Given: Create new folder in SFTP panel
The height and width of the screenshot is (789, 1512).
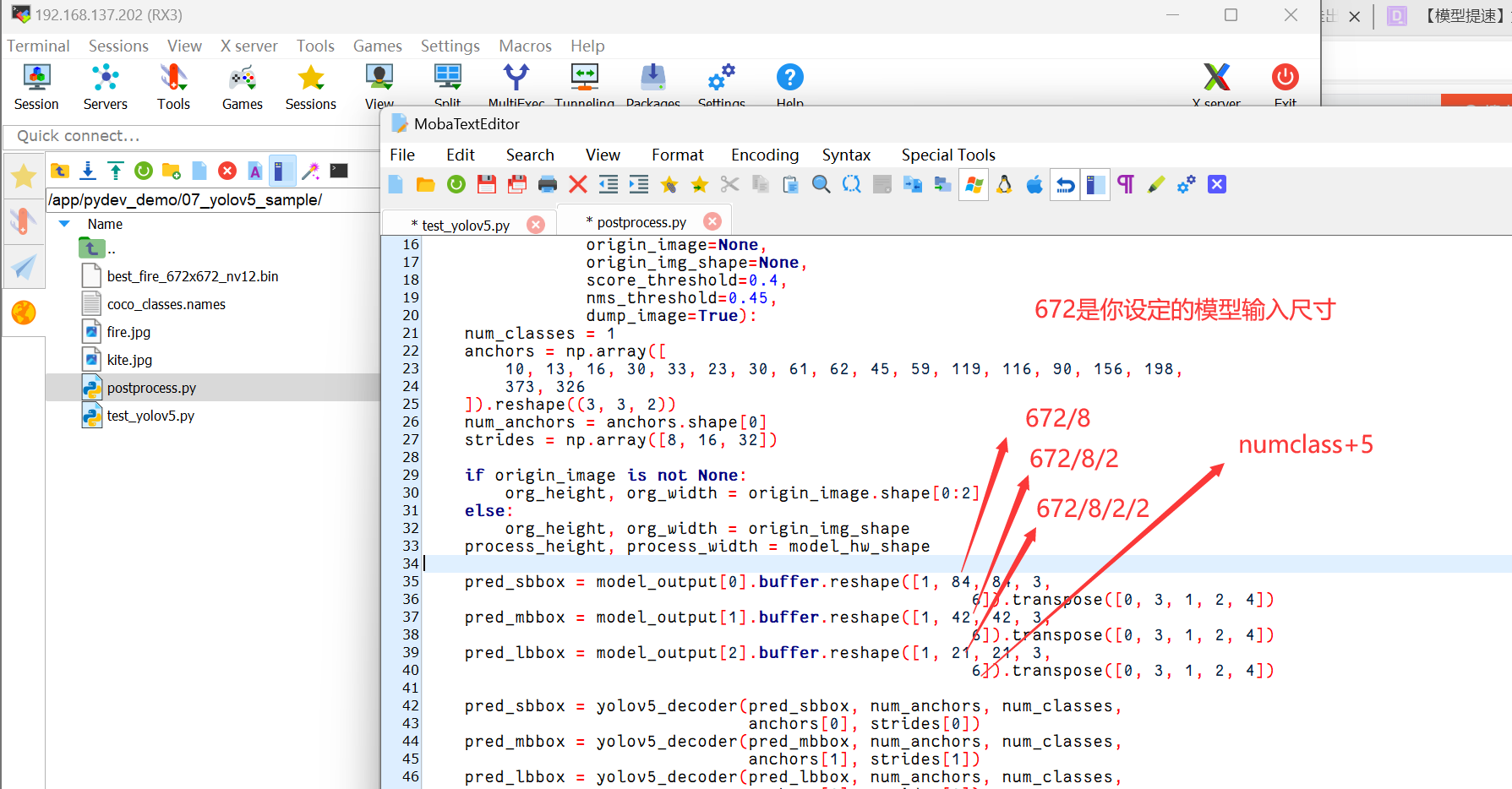Looking at the screenshot, I should click(x=172, y=171).
